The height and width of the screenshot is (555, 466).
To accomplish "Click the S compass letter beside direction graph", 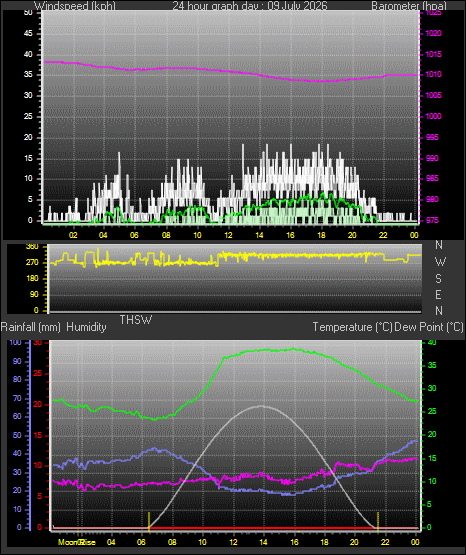I will pos(439,279).
